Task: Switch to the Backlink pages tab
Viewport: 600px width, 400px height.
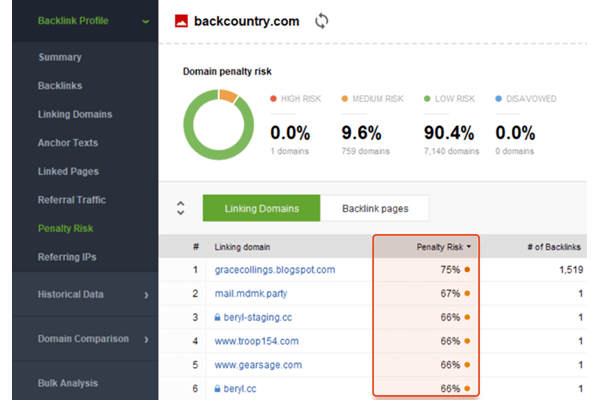Action: pyautogui.click(x=375, y=208)
